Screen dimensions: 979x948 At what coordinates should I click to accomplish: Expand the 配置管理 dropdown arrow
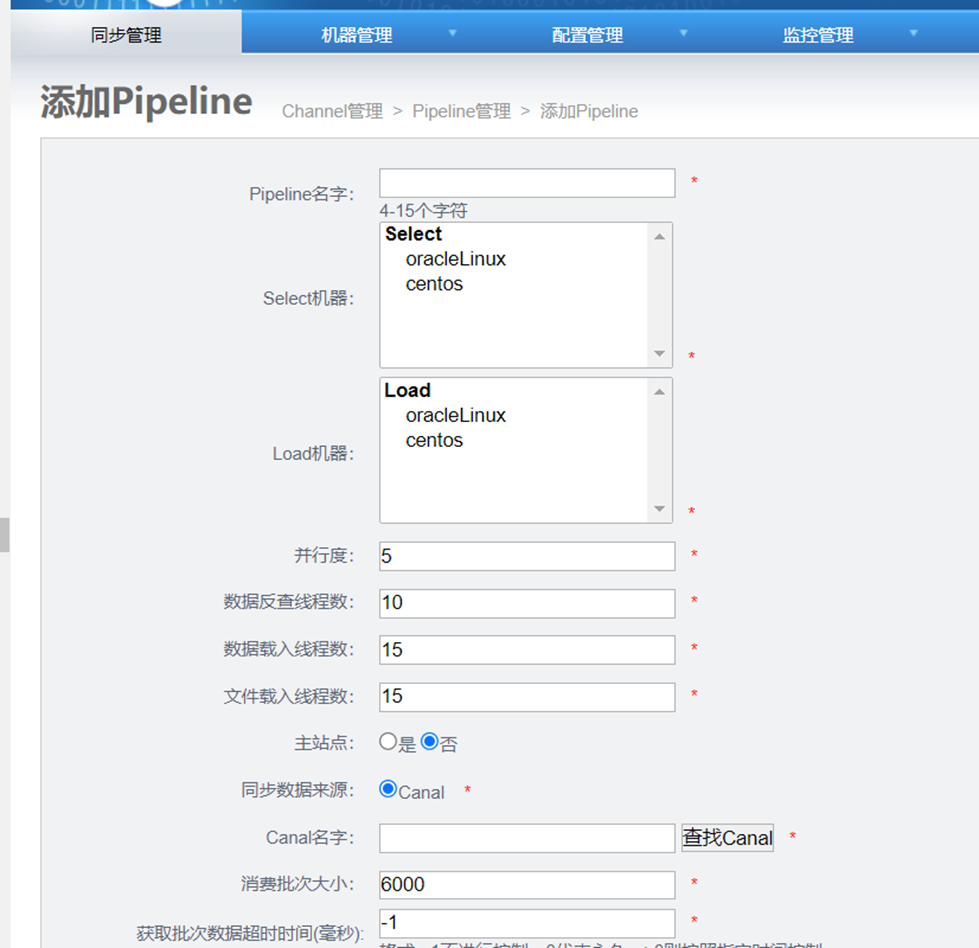(x=684, y=33)
